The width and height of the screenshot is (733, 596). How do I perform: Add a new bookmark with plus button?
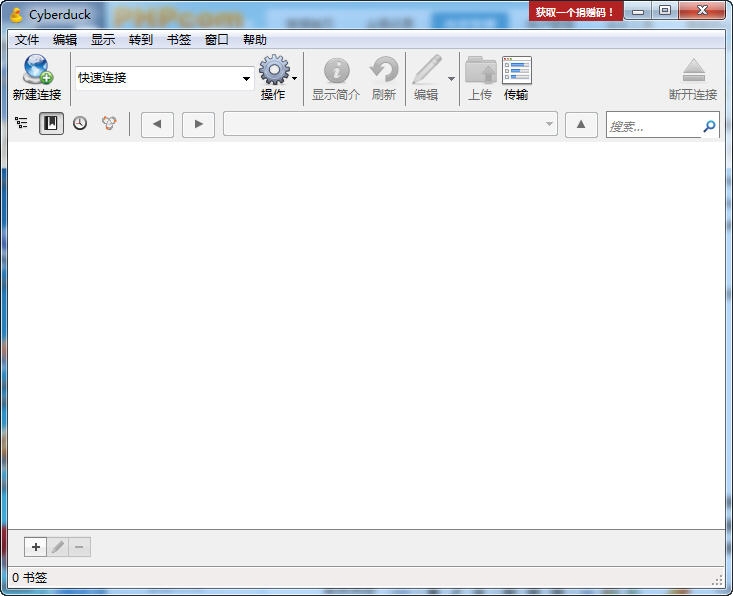(x=36, y=547)
